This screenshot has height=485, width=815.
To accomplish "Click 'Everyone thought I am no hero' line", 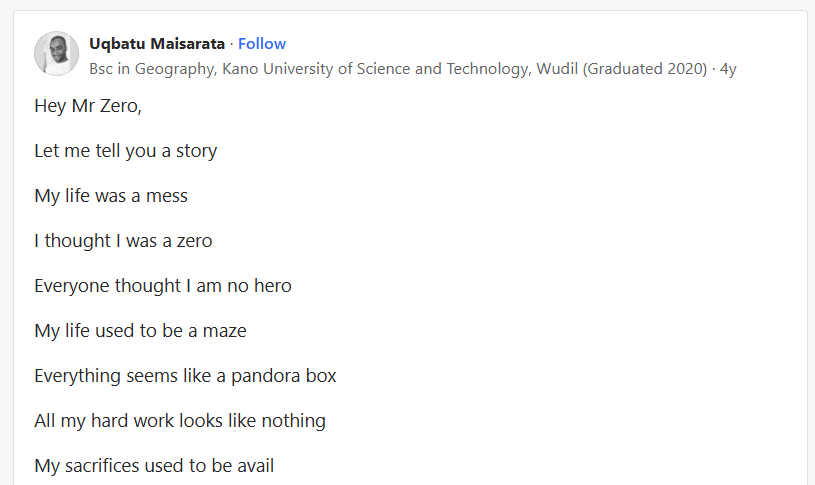I will (x=163, y=286).
